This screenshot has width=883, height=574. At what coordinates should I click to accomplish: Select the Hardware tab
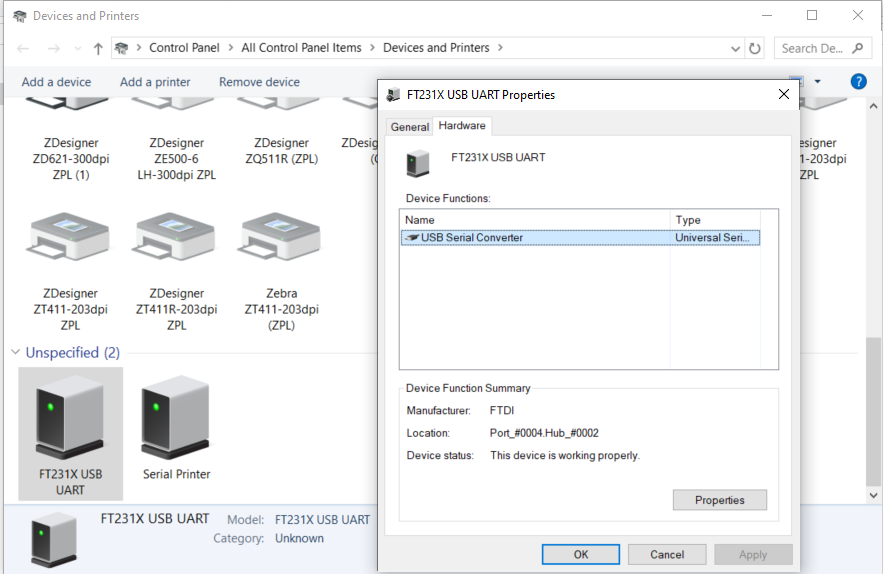pos(462,126)
